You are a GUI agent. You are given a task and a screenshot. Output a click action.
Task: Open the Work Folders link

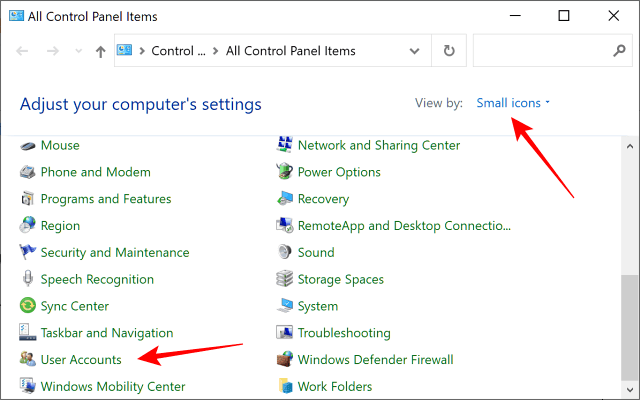(335, 387)
